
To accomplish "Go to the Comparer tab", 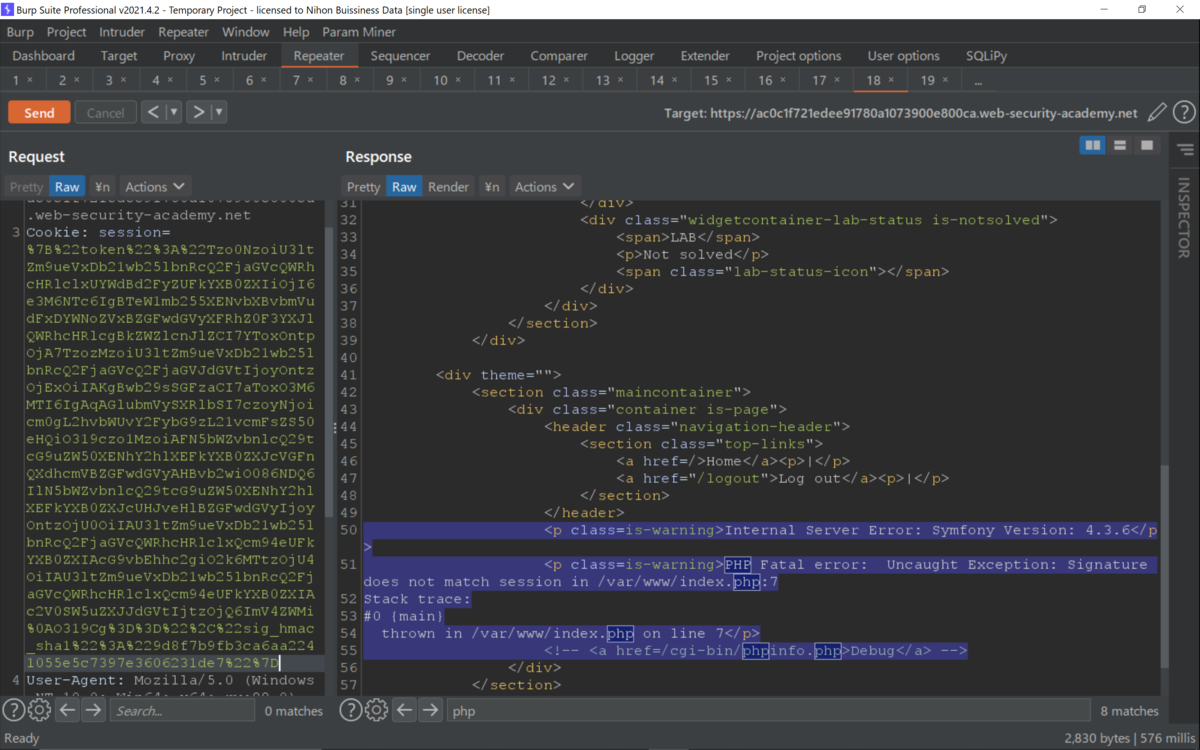I will (x=559, y=56).
